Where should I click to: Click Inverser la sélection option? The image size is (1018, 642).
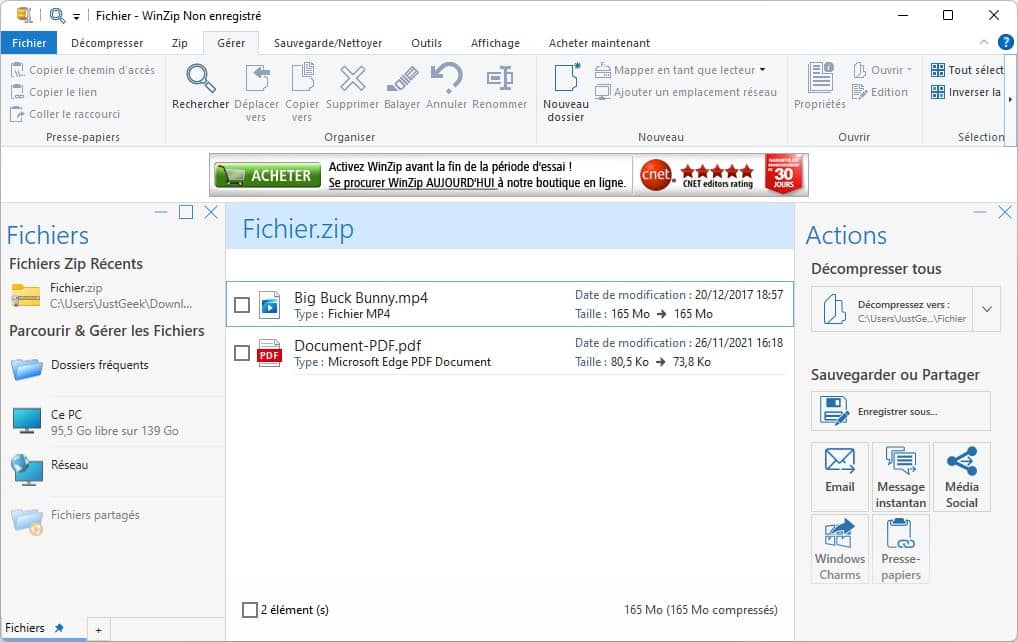point(965,92)
